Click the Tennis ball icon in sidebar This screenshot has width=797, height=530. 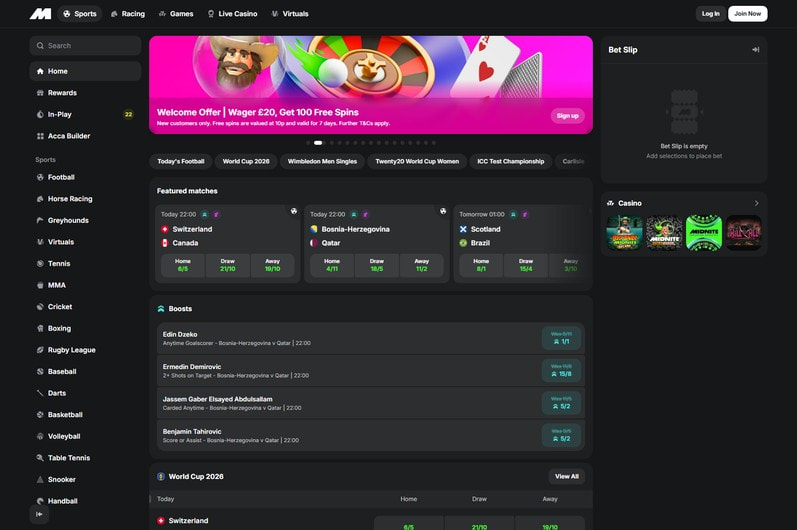pyautogui.click(x=40, y=264)
